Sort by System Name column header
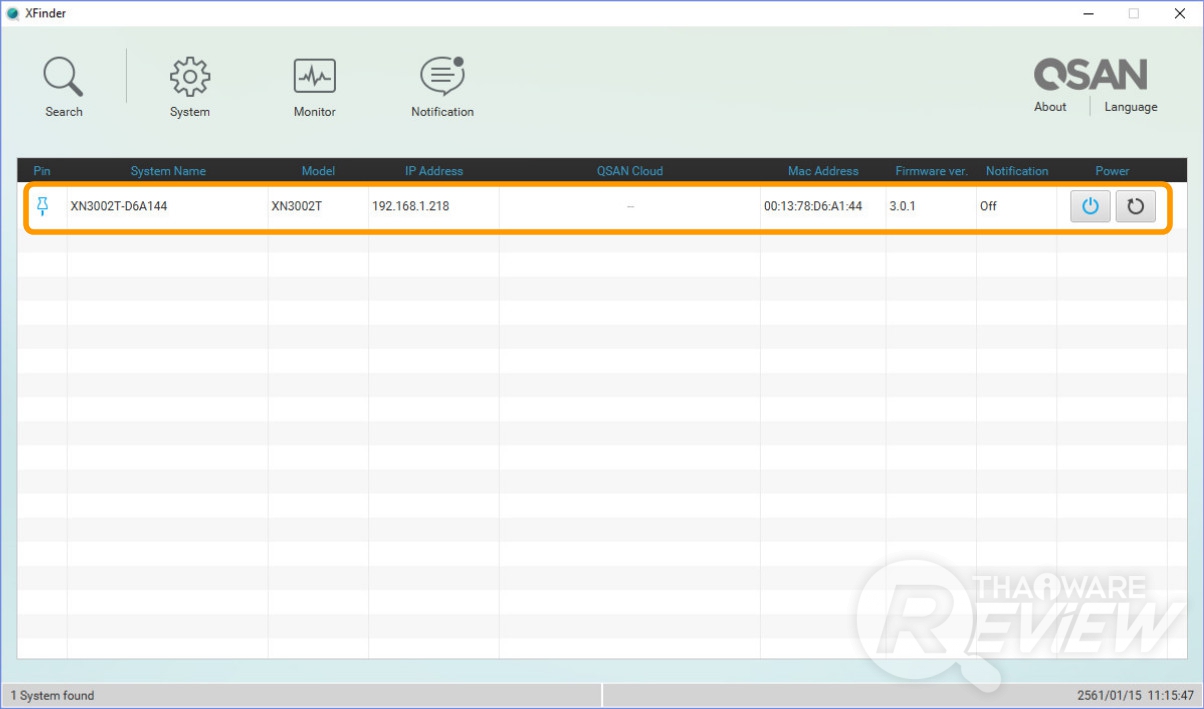The height and width of the screenshot is (709, 1204). tap(168, 171)
